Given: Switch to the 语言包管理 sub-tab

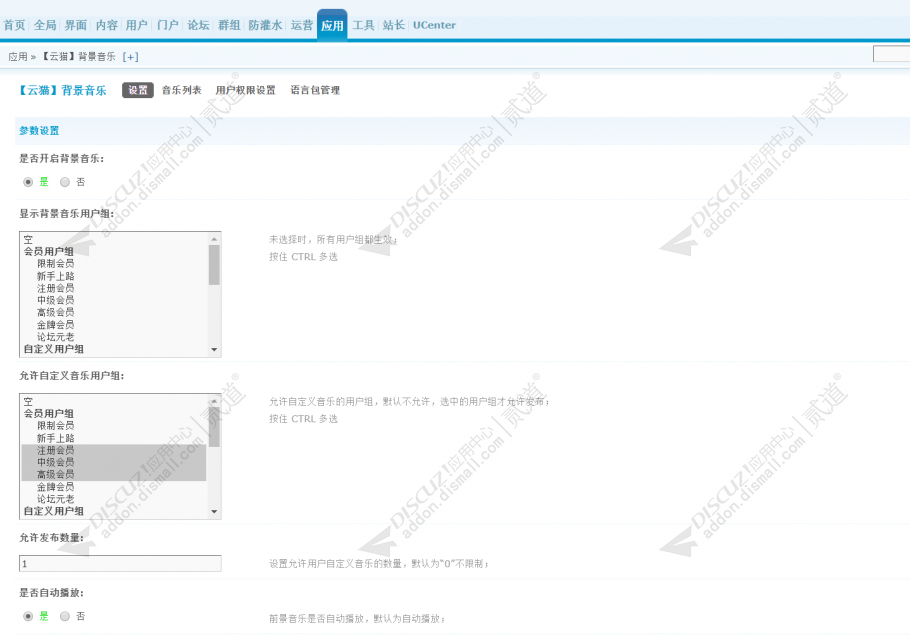Looking at the screenshot, I should coord(315,90).
